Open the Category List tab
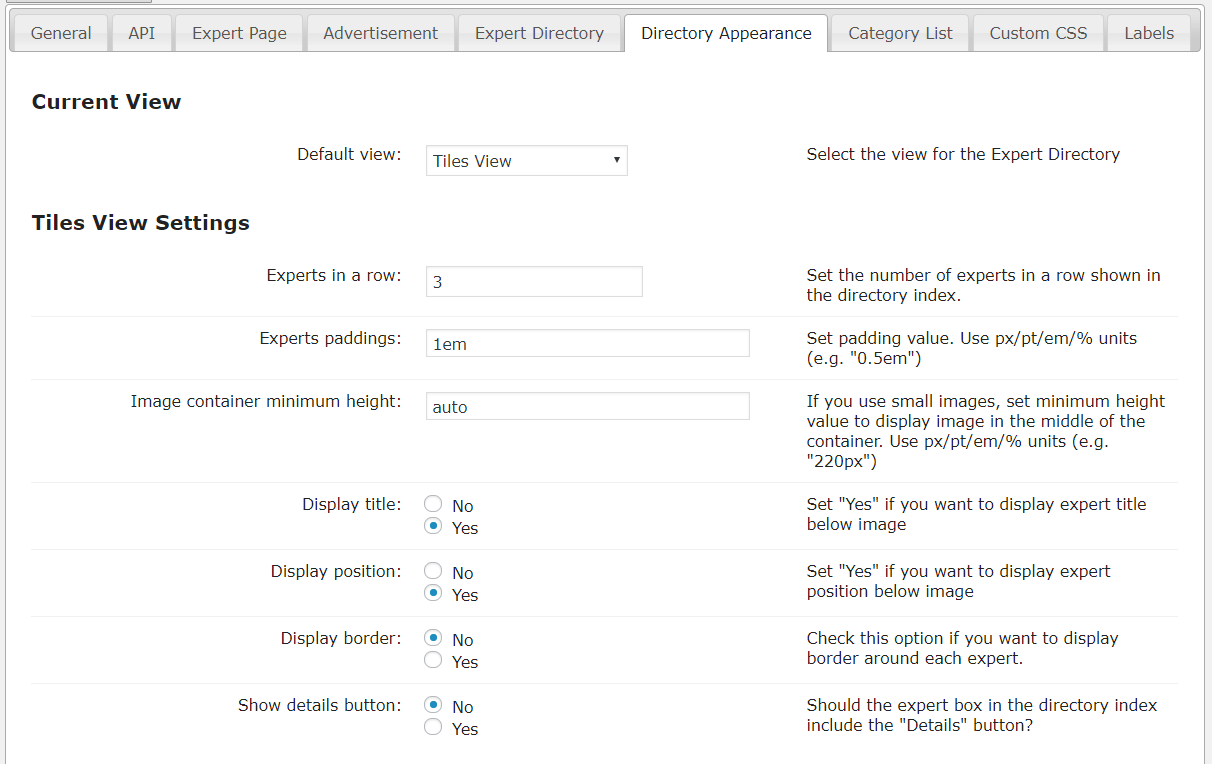 click(900, 33)
